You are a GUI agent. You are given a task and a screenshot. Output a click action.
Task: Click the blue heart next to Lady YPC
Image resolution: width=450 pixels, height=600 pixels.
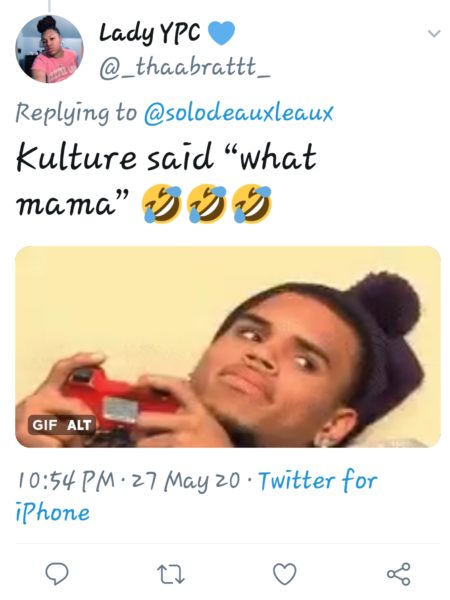(221, 33)
